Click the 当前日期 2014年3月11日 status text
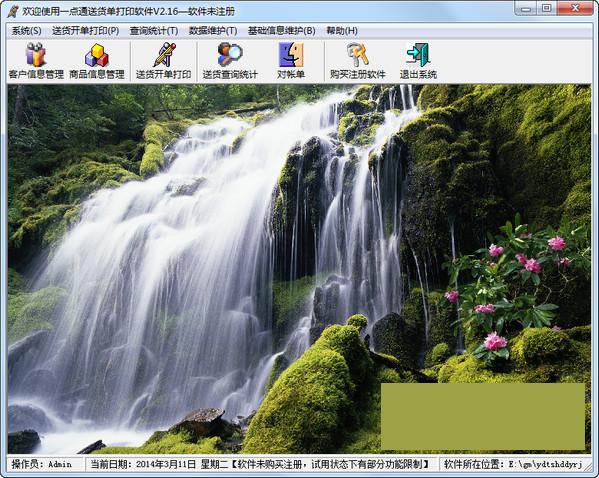This screenshot has height=478, width=599. click(159, 465)
